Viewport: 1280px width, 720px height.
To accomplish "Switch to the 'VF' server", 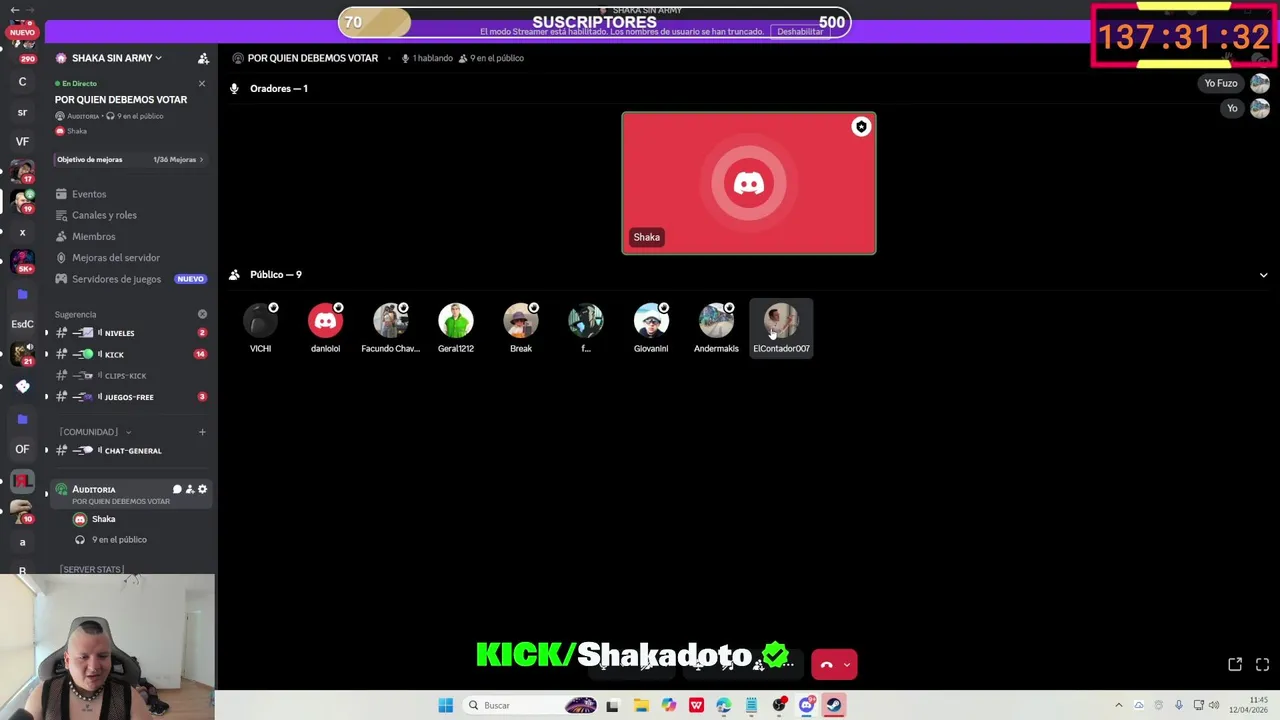I will tap(22, 142).
